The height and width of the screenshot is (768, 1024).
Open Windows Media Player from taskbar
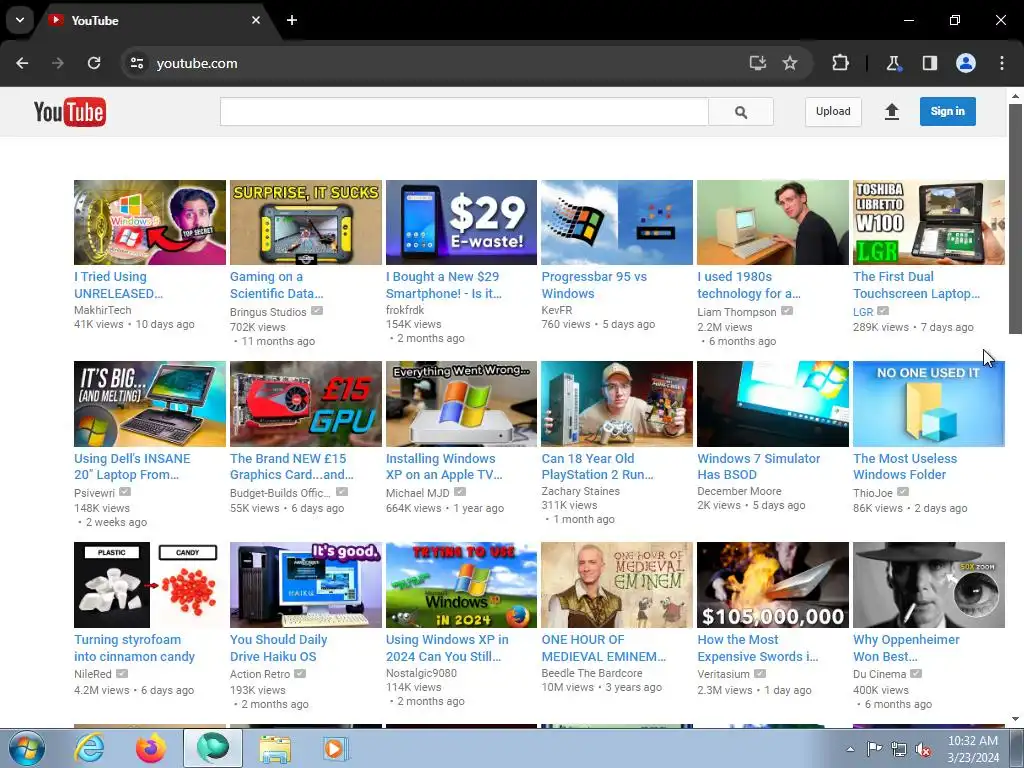pos(335,748)
